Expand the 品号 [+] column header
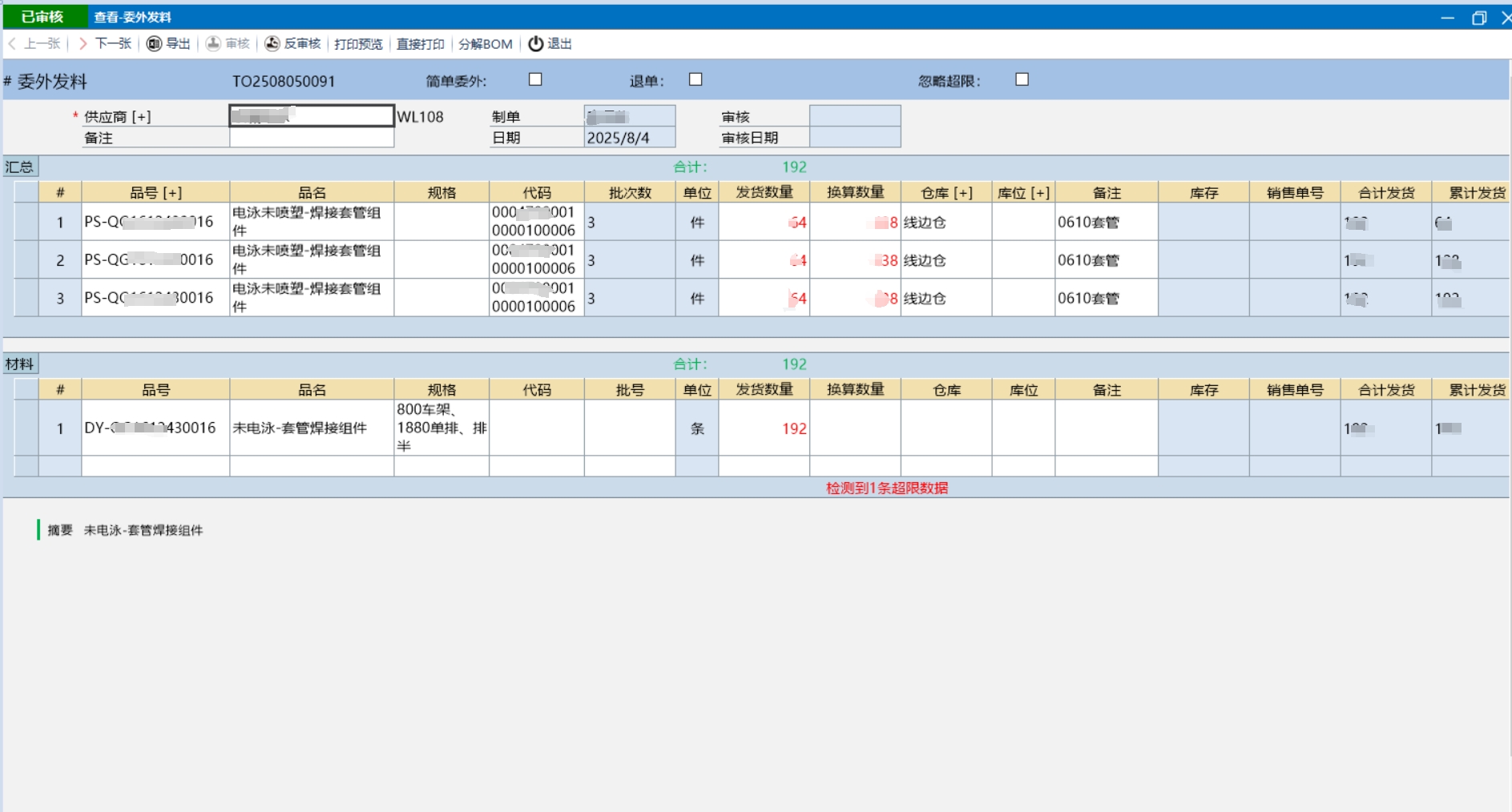The width and height of the screenshot is (1512, 812). tap(155, 192)
